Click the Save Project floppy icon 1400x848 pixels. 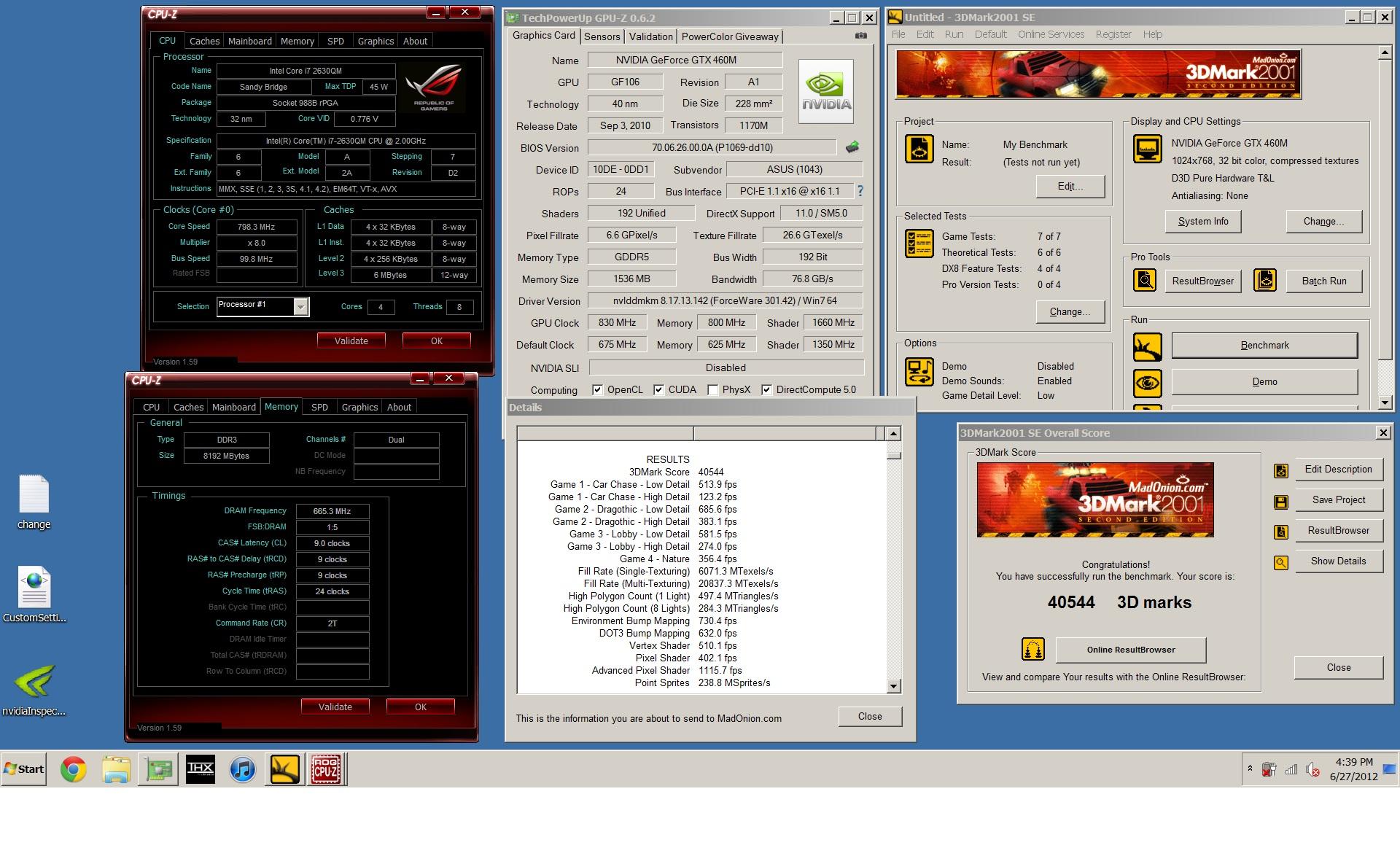click(1281, 502)
